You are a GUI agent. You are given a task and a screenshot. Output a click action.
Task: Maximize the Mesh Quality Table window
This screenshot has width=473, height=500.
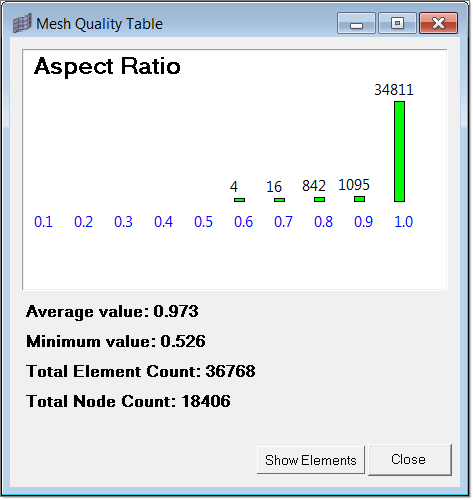point(397,23)
